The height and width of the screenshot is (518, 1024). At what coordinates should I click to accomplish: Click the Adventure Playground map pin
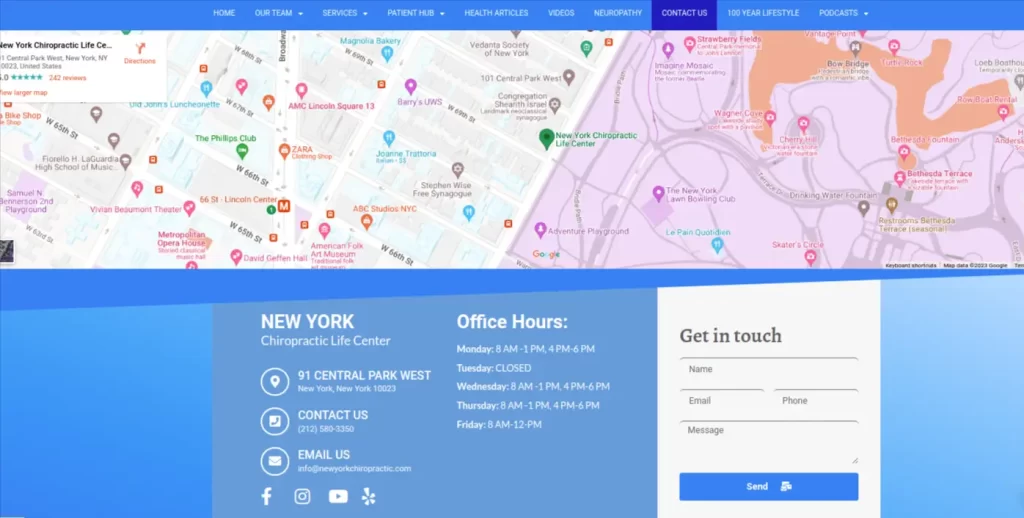pos(540,230)
